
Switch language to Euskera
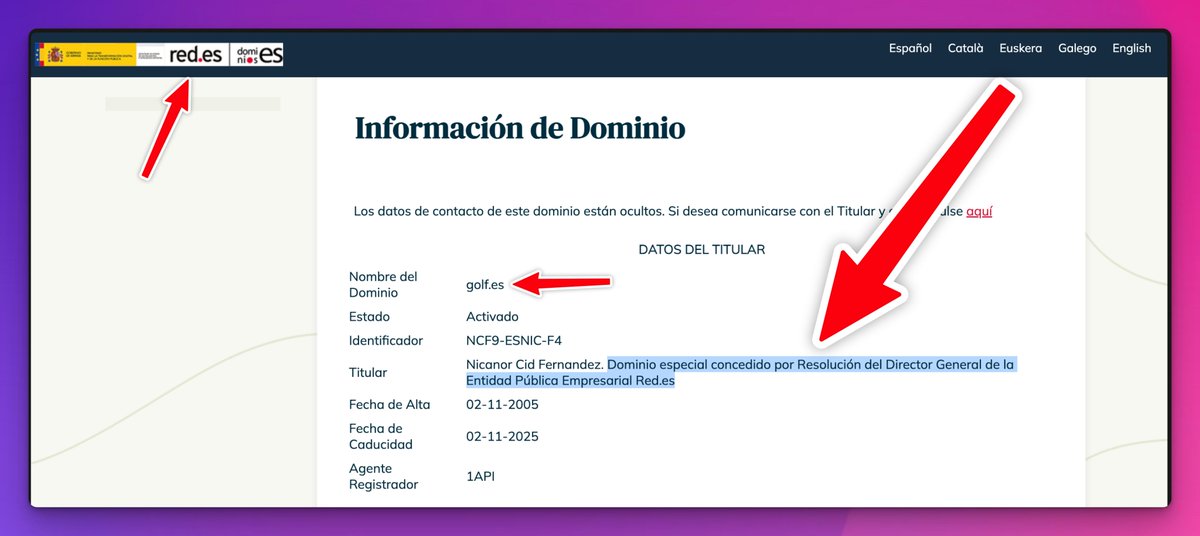1020,48
